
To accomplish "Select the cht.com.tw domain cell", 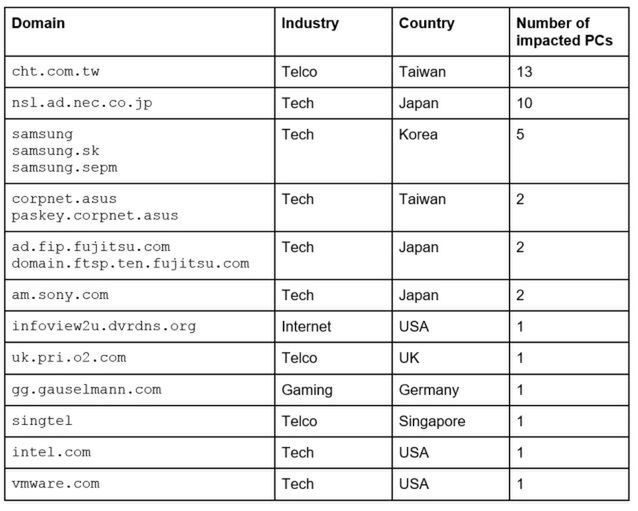I will 56,72.
